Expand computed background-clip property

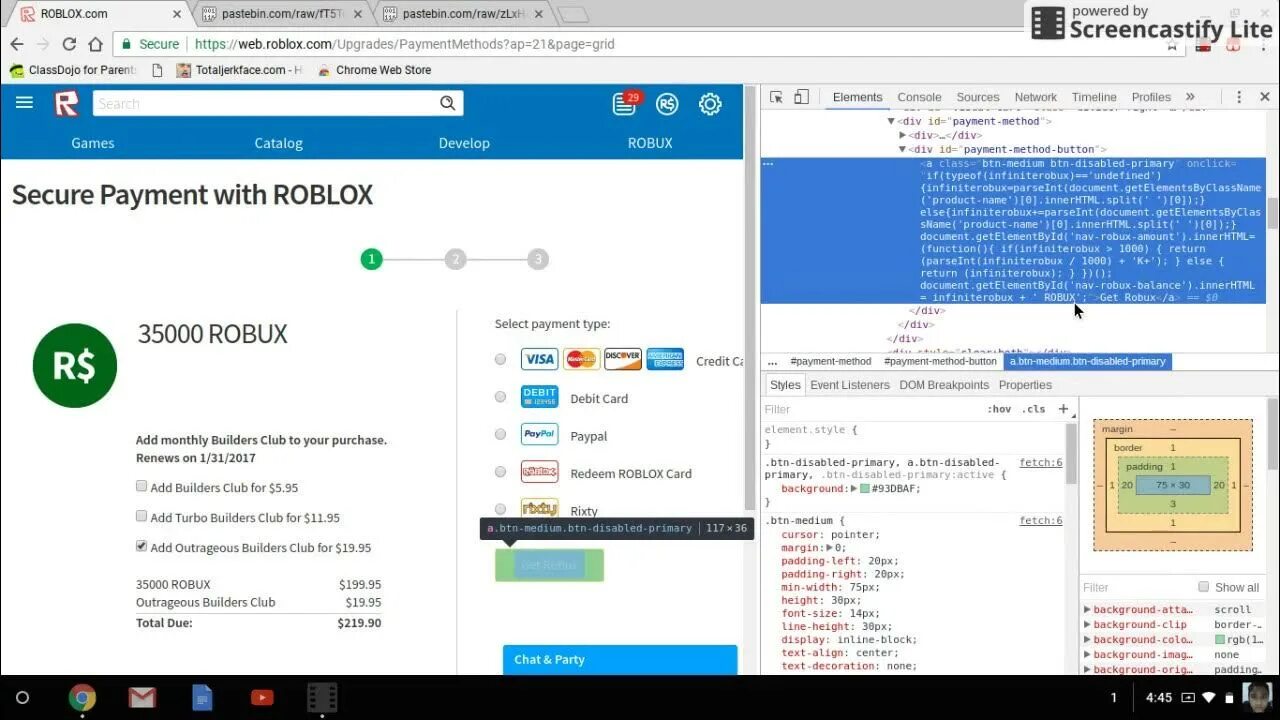1087,625
